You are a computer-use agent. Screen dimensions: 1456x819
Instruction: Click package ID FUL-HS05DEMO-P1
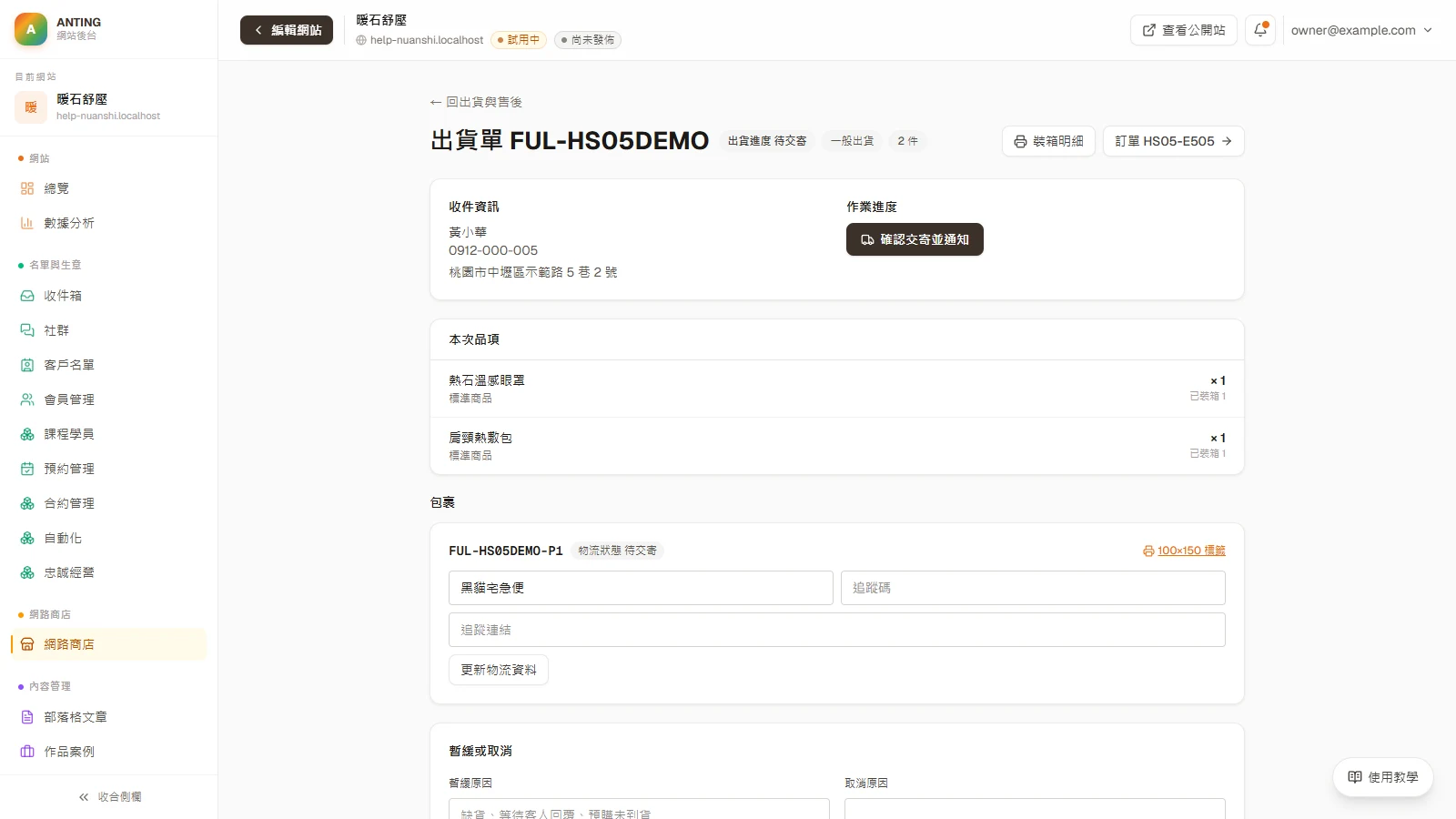click(x=506, y=551)
